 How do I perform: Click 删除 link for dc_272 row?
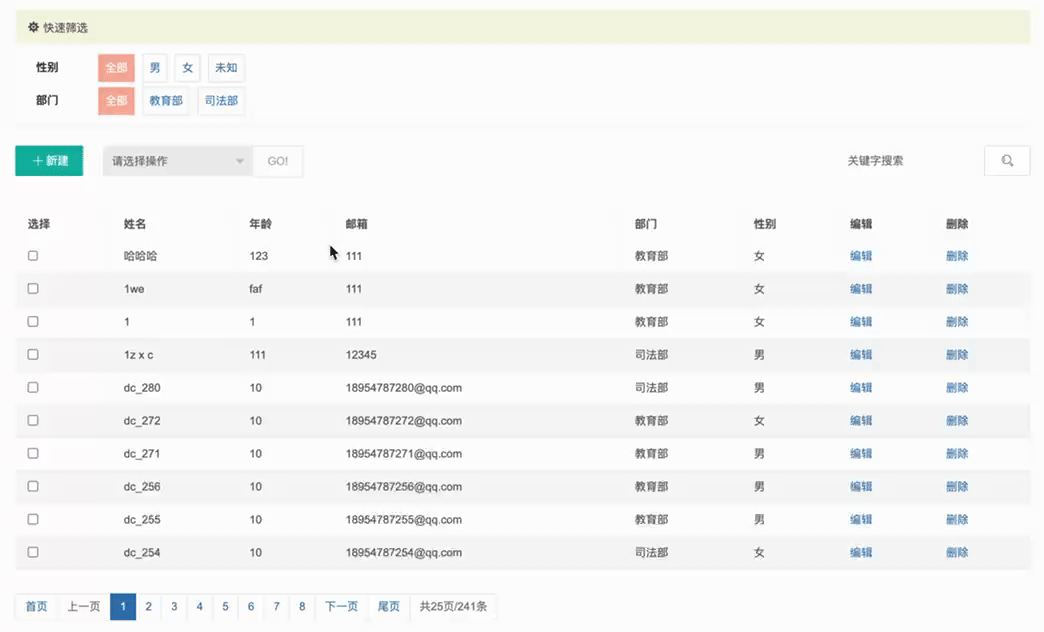pos(956,421)
